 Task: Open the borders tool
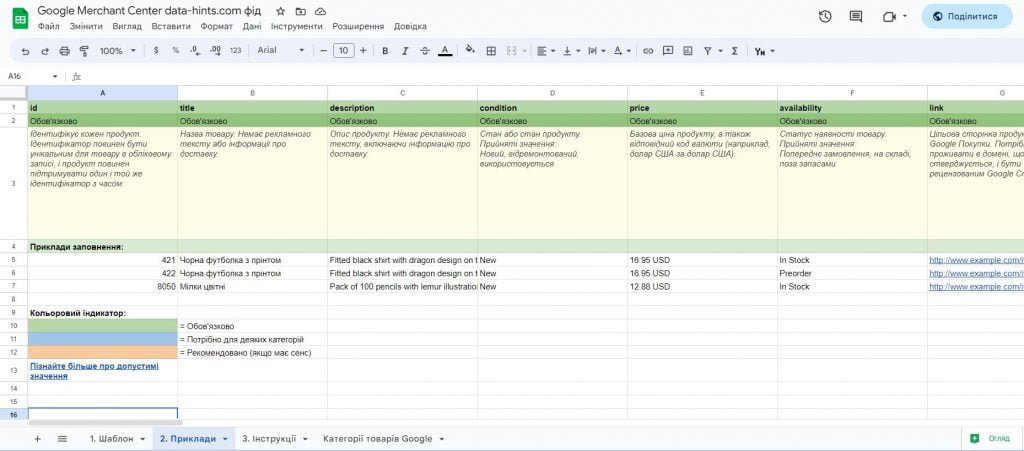pos(492,50)
